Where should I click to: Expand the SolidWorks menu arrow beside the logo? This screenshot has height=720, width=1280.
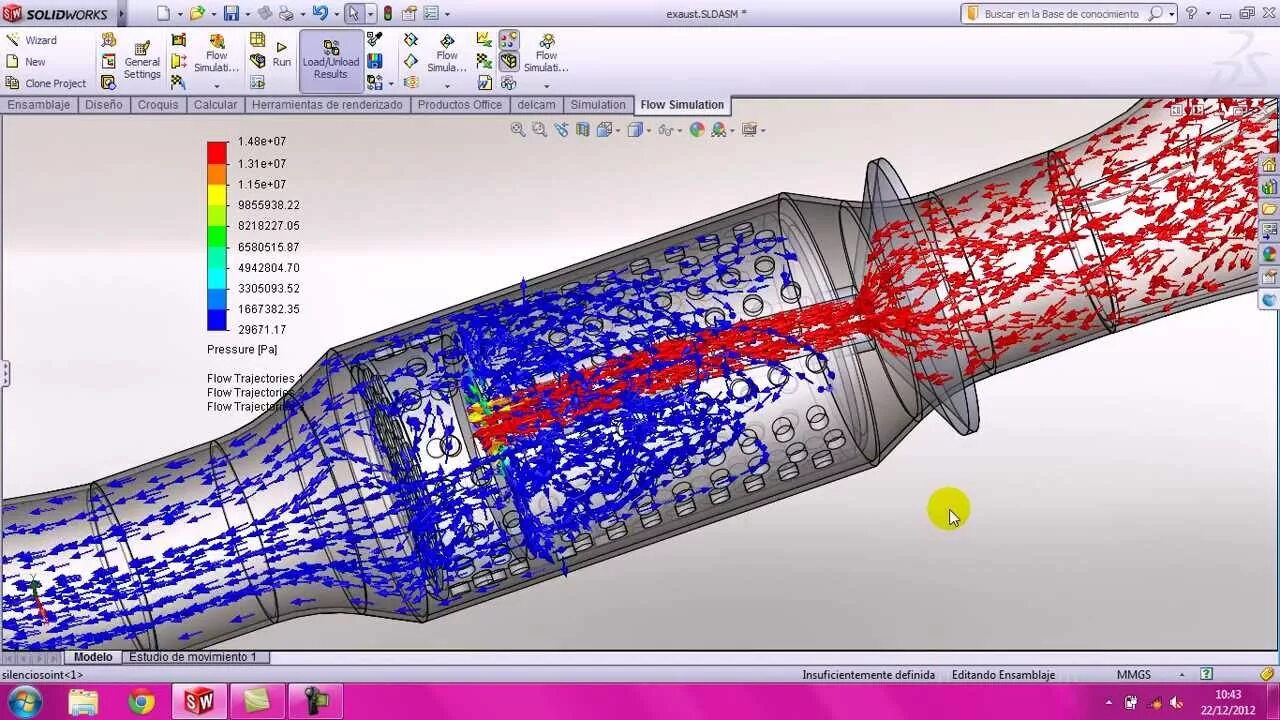(122, 14)
